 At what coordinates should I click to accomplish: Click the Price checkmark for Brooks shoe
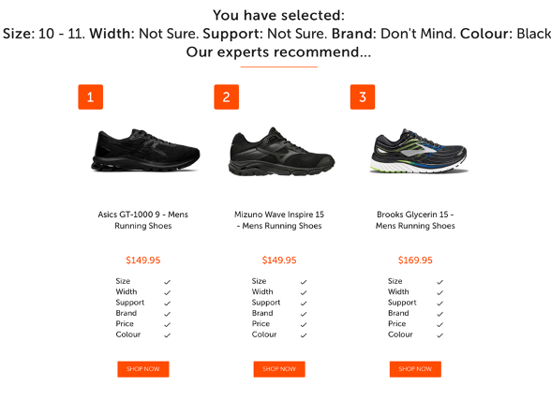point(440,324)
